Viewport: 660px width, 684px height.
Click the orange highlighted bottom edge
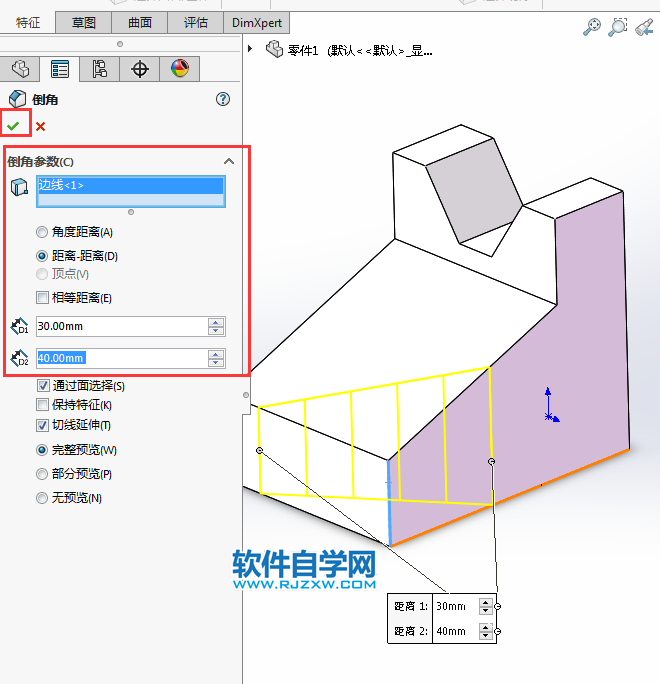pos(510,497)
